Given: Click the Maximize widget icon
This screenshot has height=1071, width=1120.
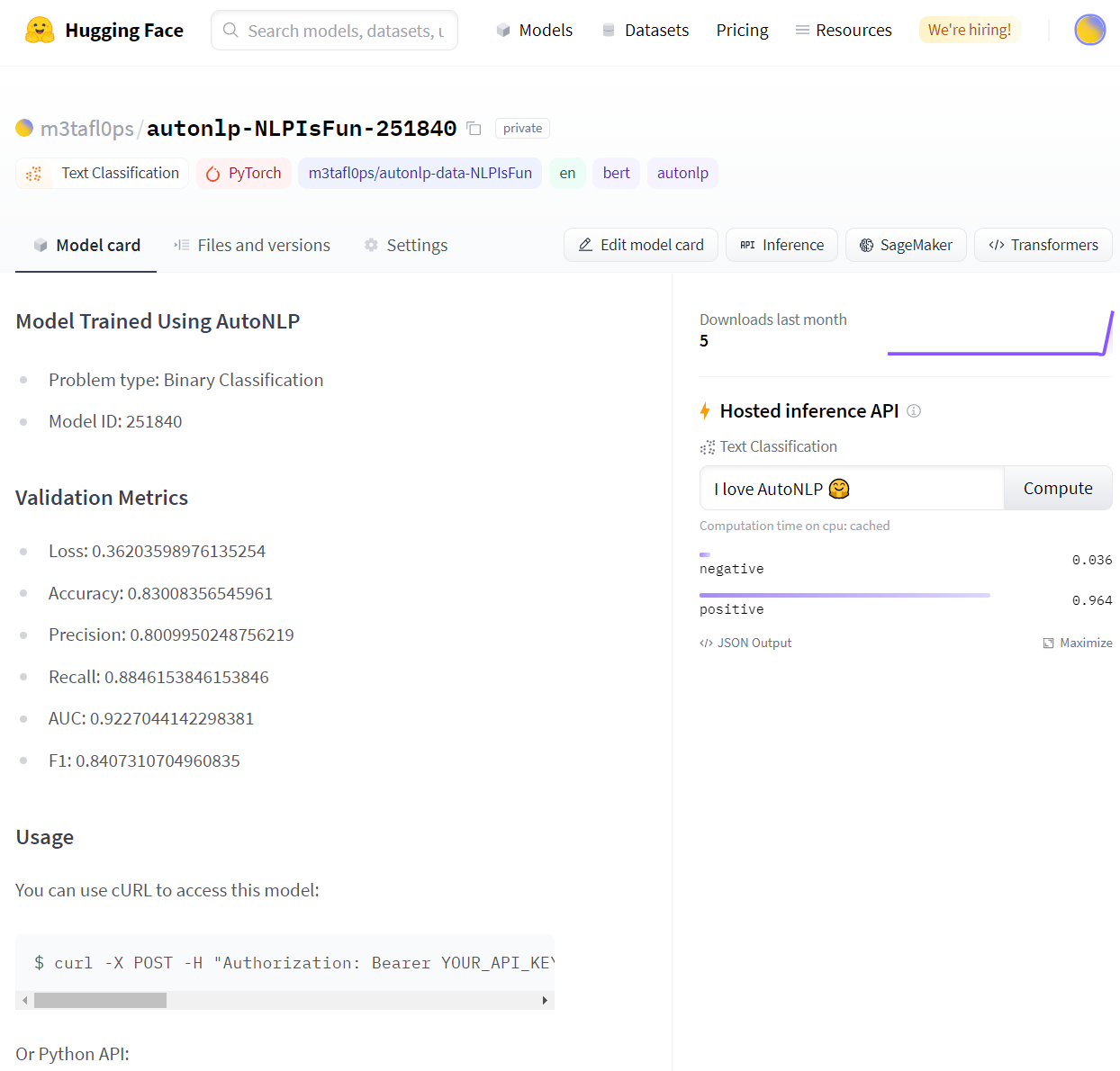Looking at the screenshot, I should point(1048,643).
